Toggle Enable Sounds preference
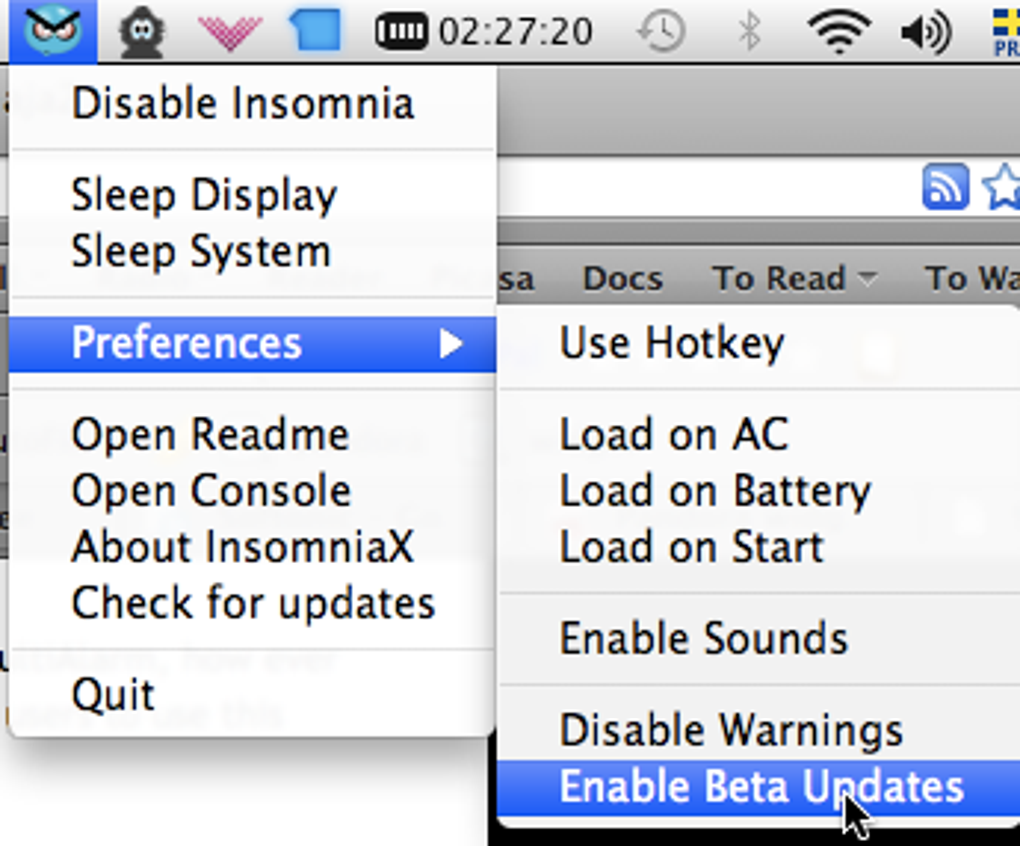This screenshot has width=1020, height=846. [703, 639]
